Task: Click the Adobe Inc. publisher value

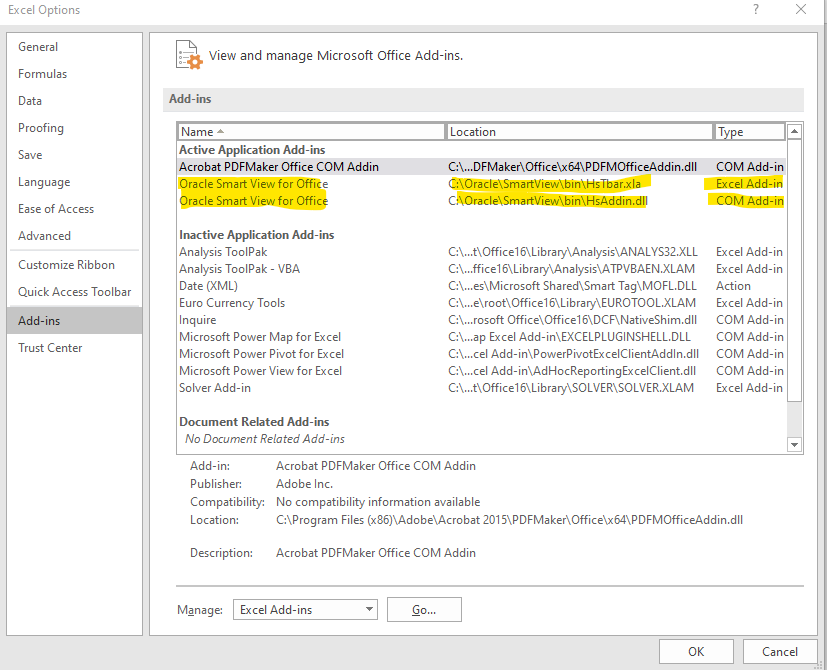Action: click(x=304, y=484)
